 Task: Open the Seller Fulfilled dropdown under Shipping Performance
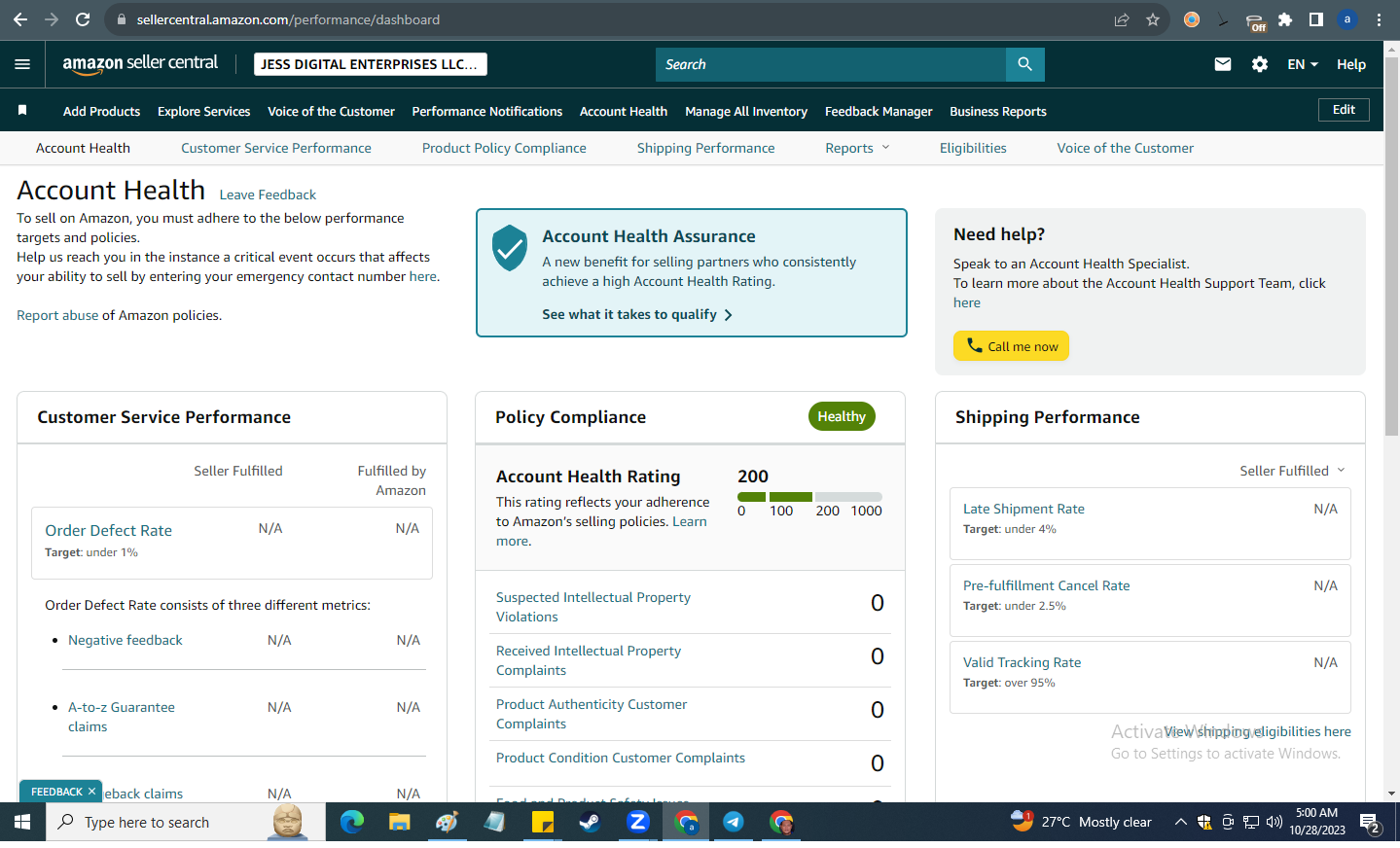click(x=1292, y=471)
